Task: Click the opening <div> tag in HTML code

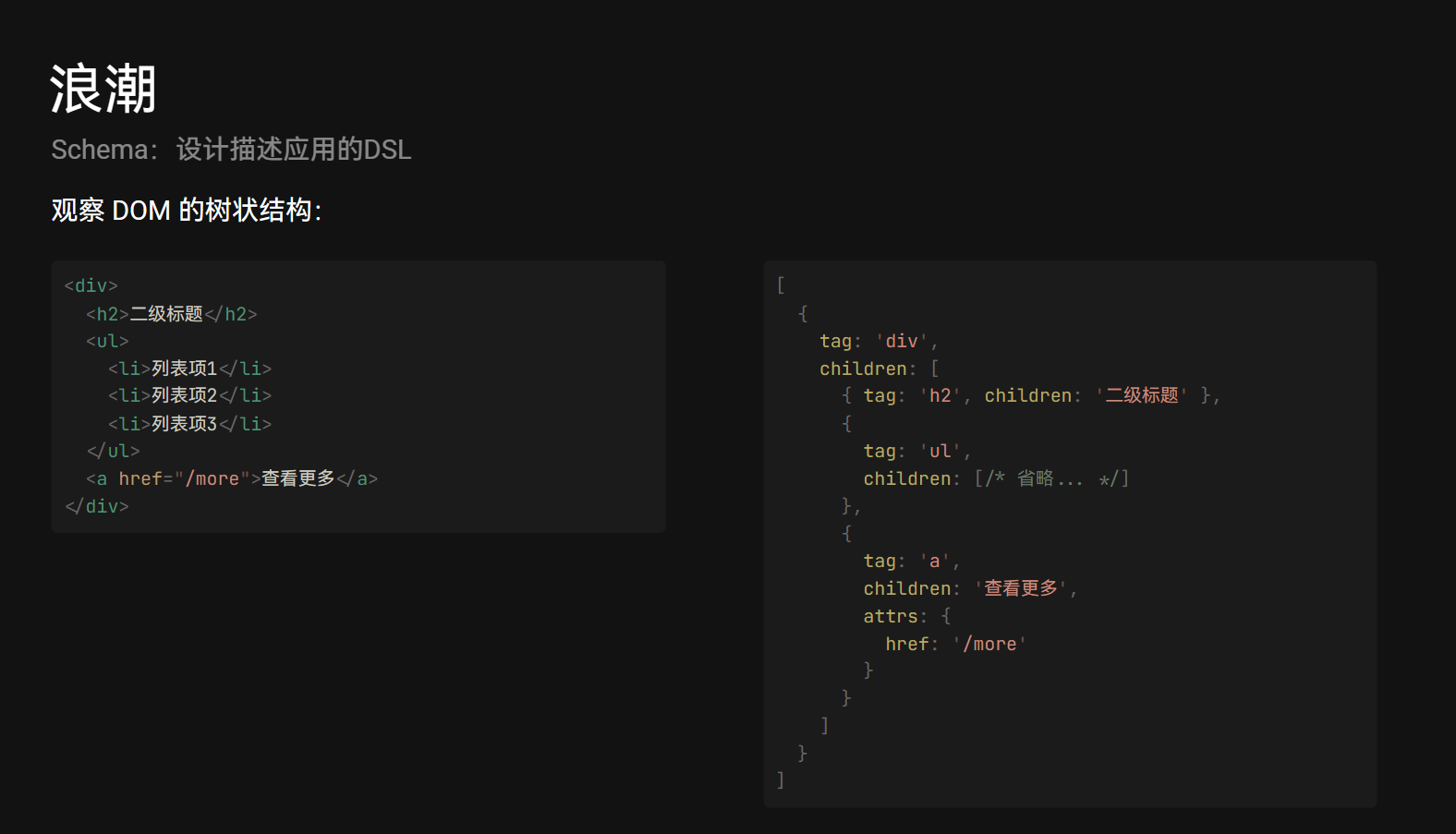Action: (x=91, y=286)
